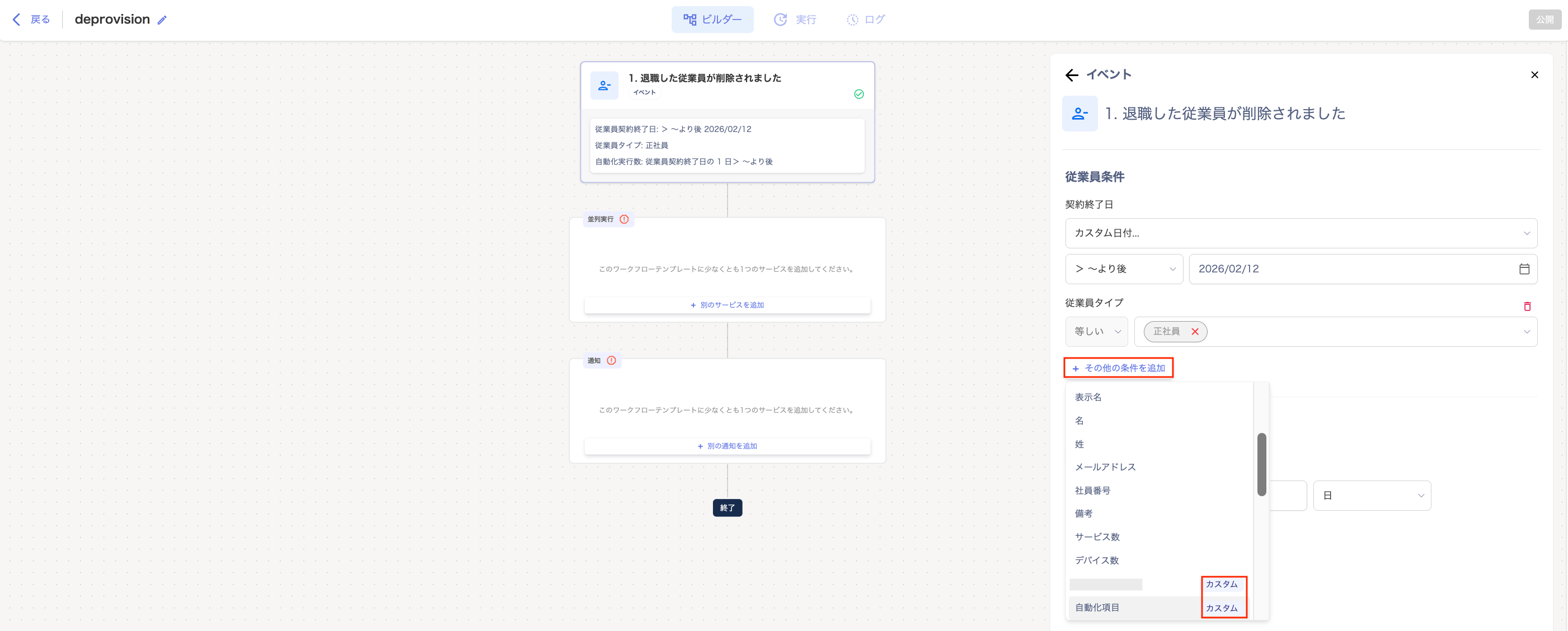The image size is (1568, 631).
Task: Click the deprovision workflow title
Action: 112,20
